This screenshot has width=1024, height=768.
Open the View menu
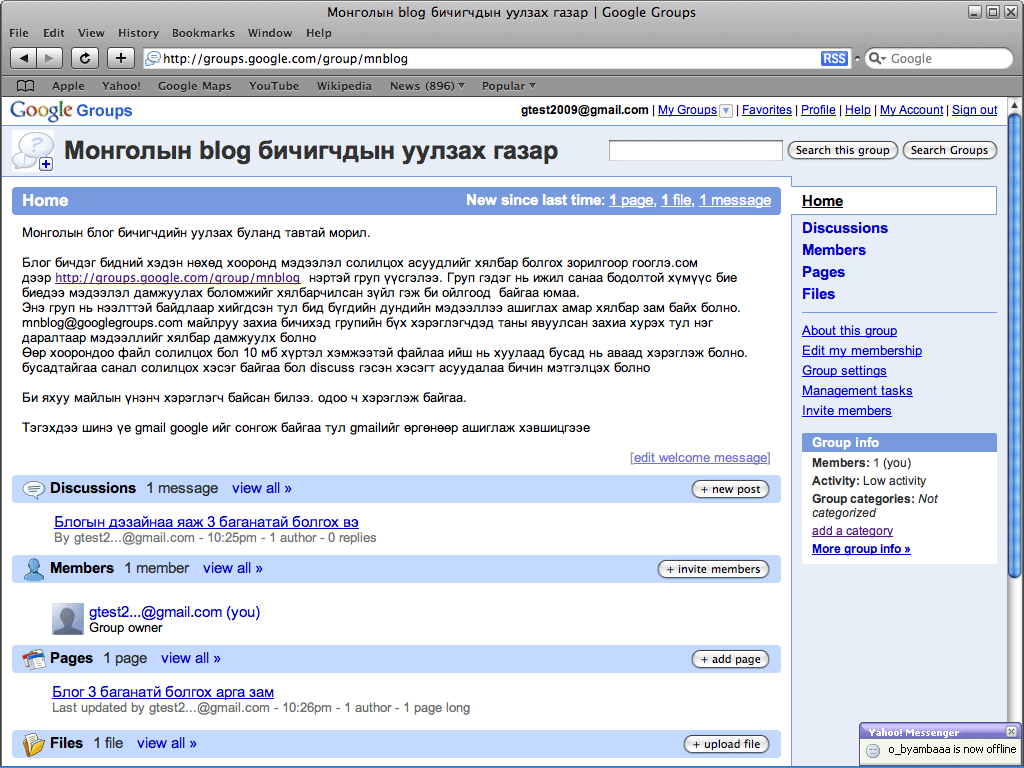[91, 33]
